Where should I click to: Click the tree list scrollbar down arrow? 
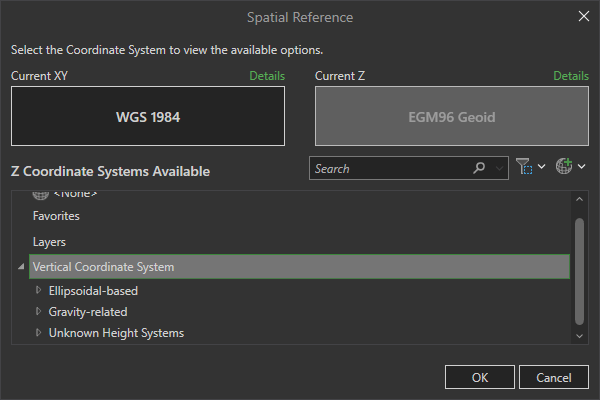point(579,336)
